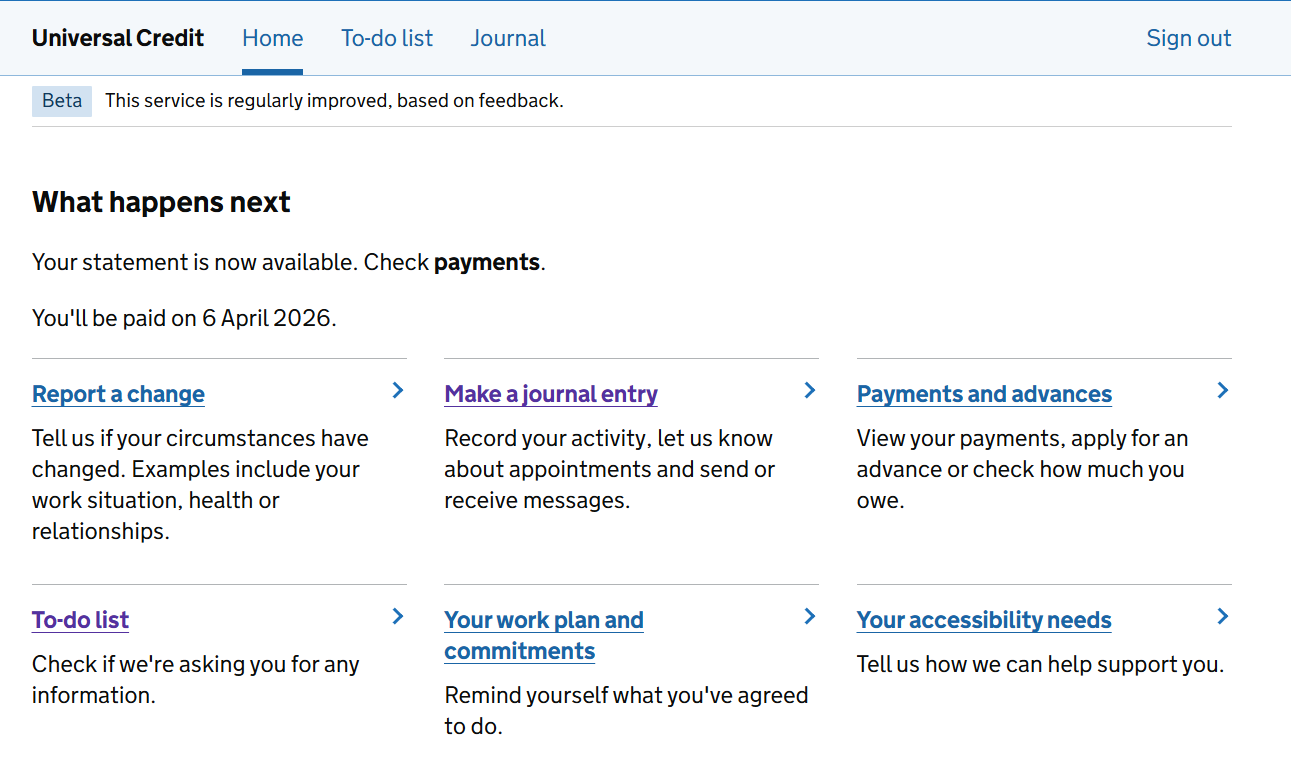The width and height of the screenshot is (1291, 763).
Task: Open the Report a change link
Action: [x=118, y=394]
